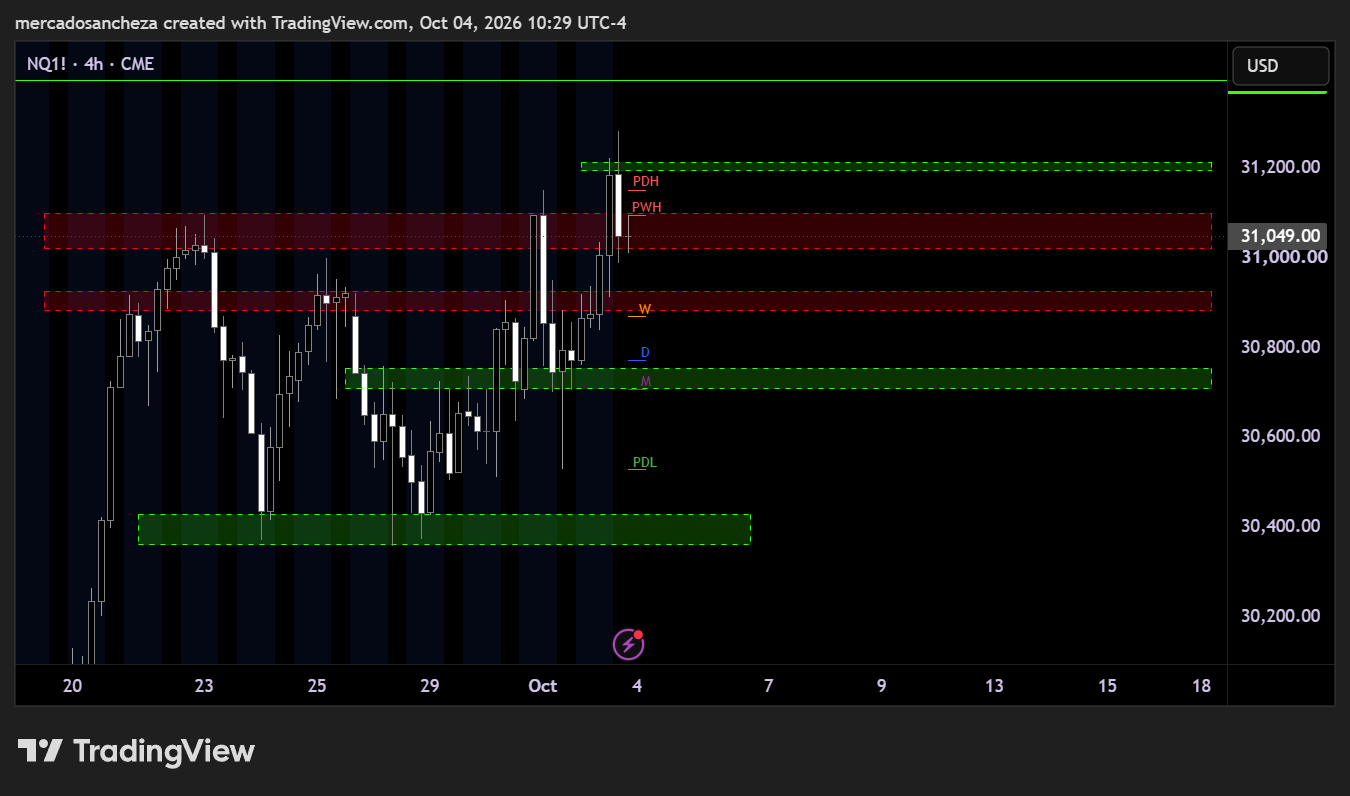Select the orange W level label
1350x796 pixels.
(x=645, y=309)
